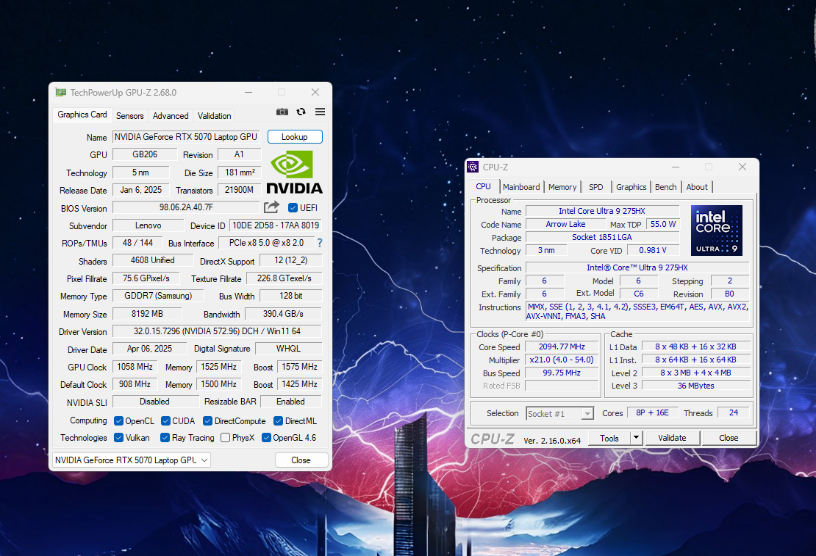Switch to the Bench tab in CPU-Z
816x556 pixels.
point(666,187)
